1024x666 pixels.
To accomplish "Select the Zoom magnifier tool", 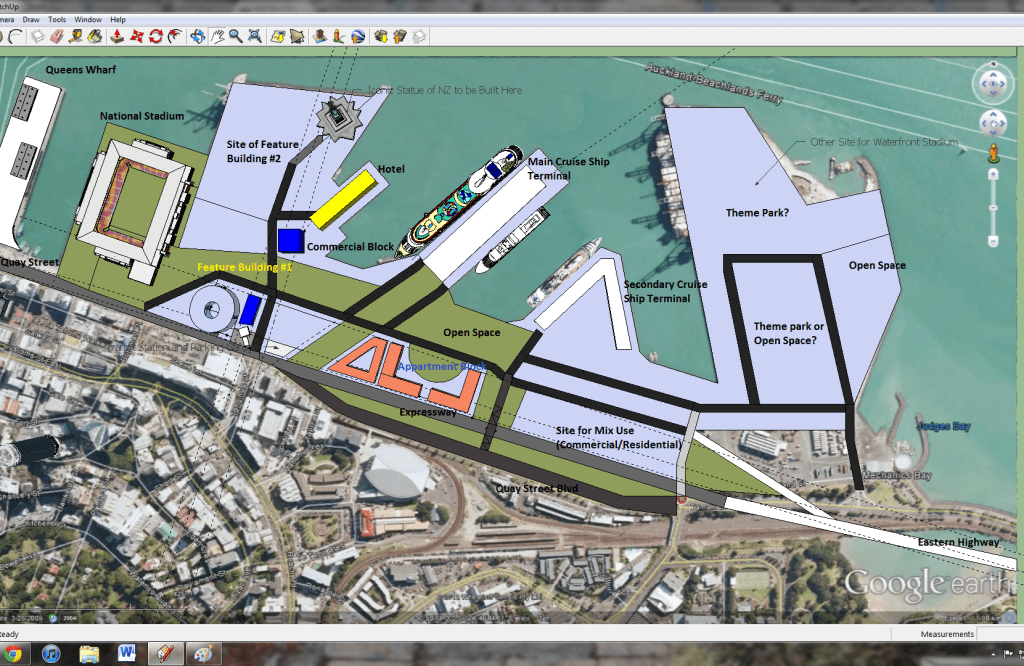I will [x=235, y=37].
